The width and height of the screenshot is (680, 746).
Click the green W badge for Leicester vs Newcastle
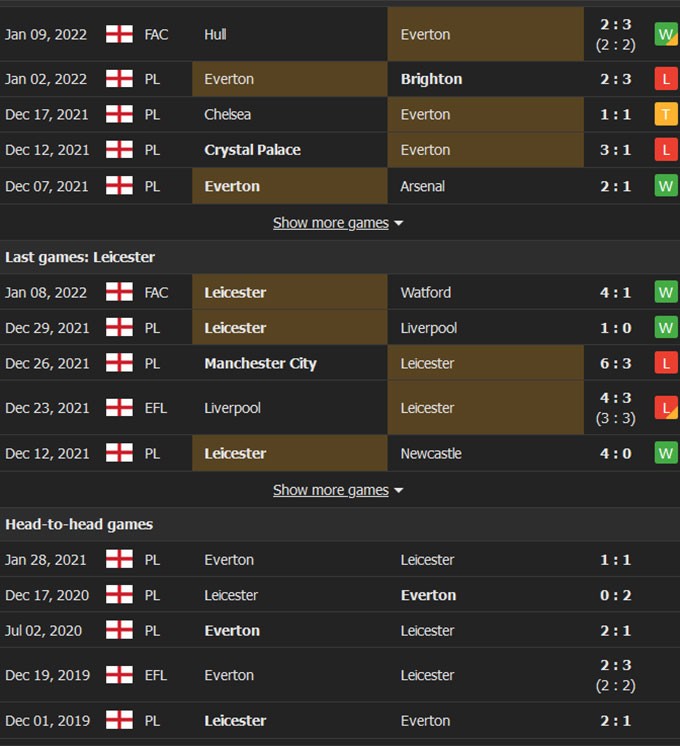point(666,453)
